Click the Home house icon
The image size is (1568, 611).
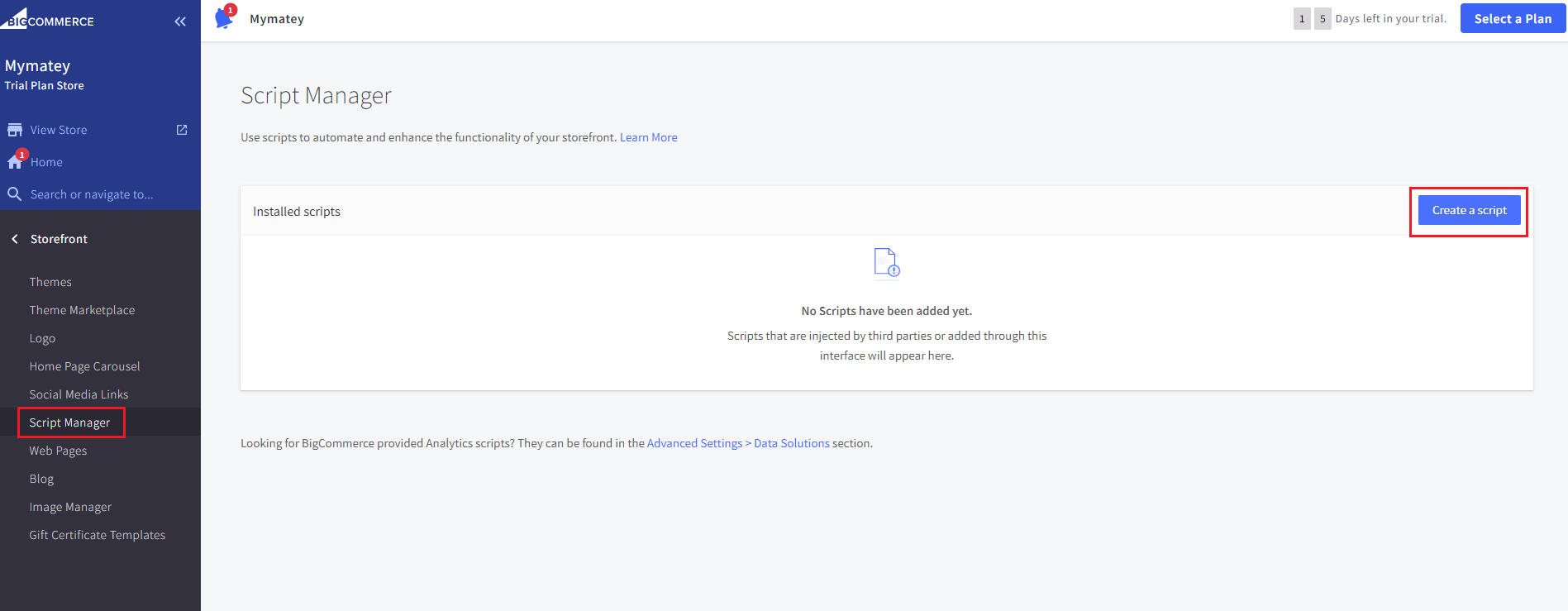15,162
